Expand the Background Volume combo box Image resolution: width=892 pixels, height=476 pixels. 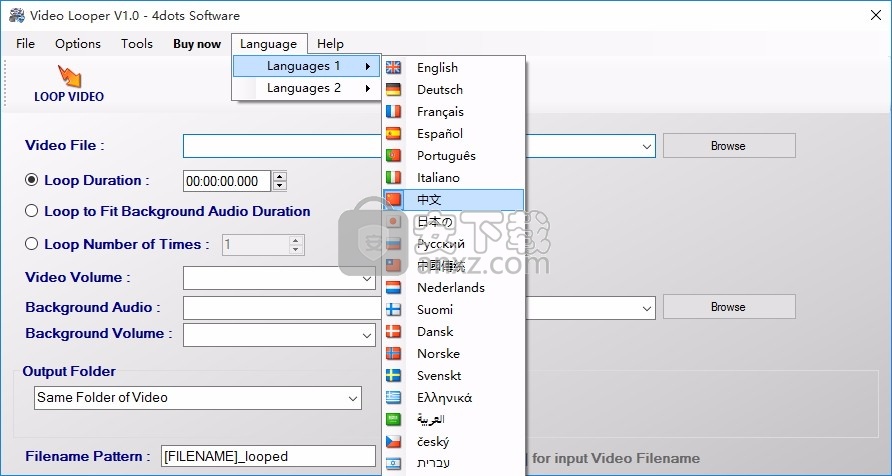click(367, 336)
